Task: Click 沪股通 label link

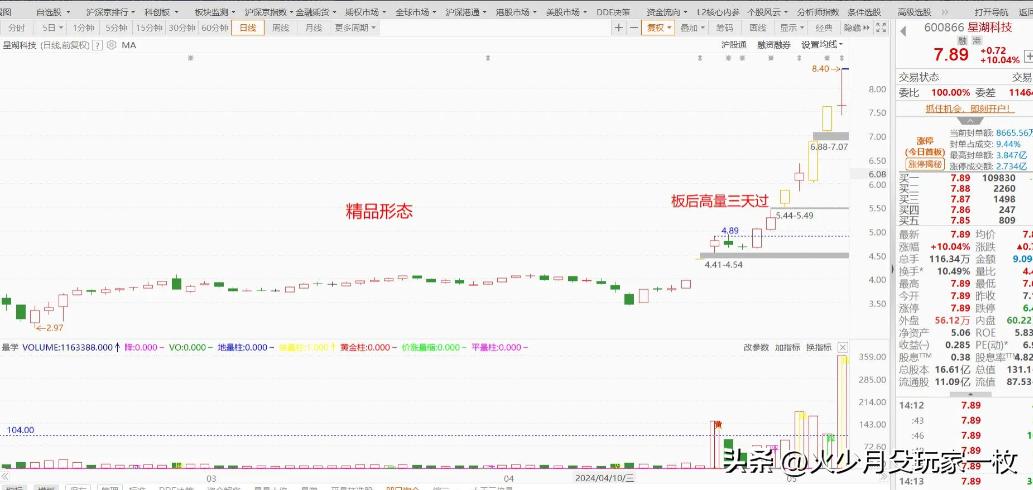Action: click(734, 45)
